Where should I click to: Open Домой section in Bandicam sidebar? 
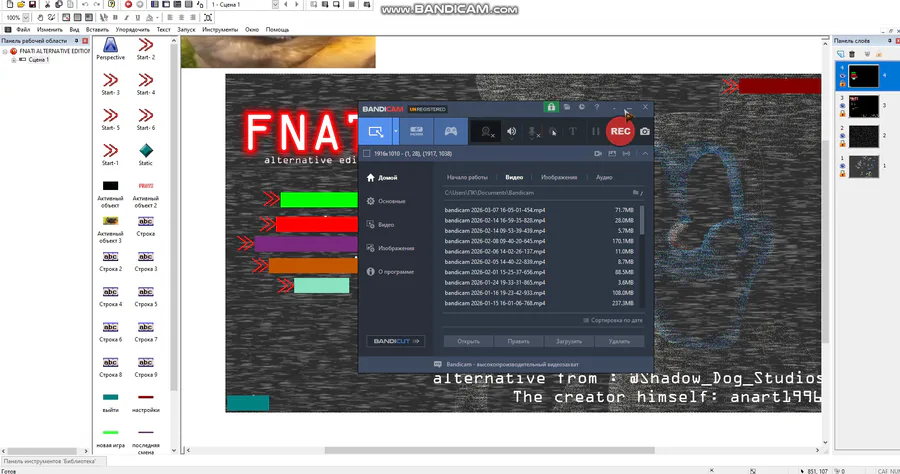click(382, 178)
